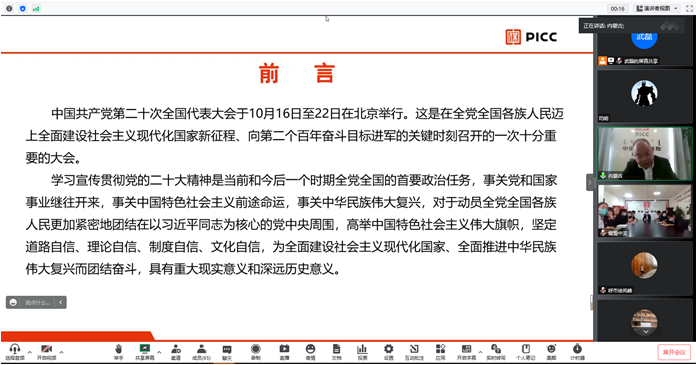The image size is (696, 365).
Task: Expand the subtitles options arrow
Action: coord(480,352)
